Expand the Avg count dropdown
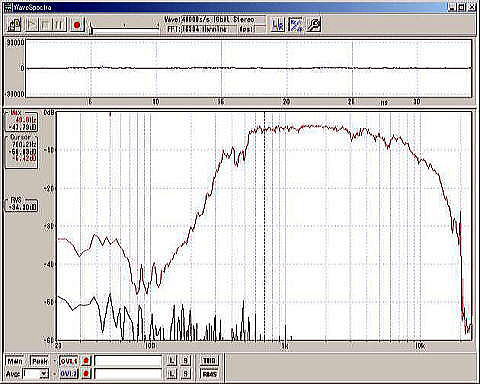Screen dimensions: 480x384 (x=44, y=374)
